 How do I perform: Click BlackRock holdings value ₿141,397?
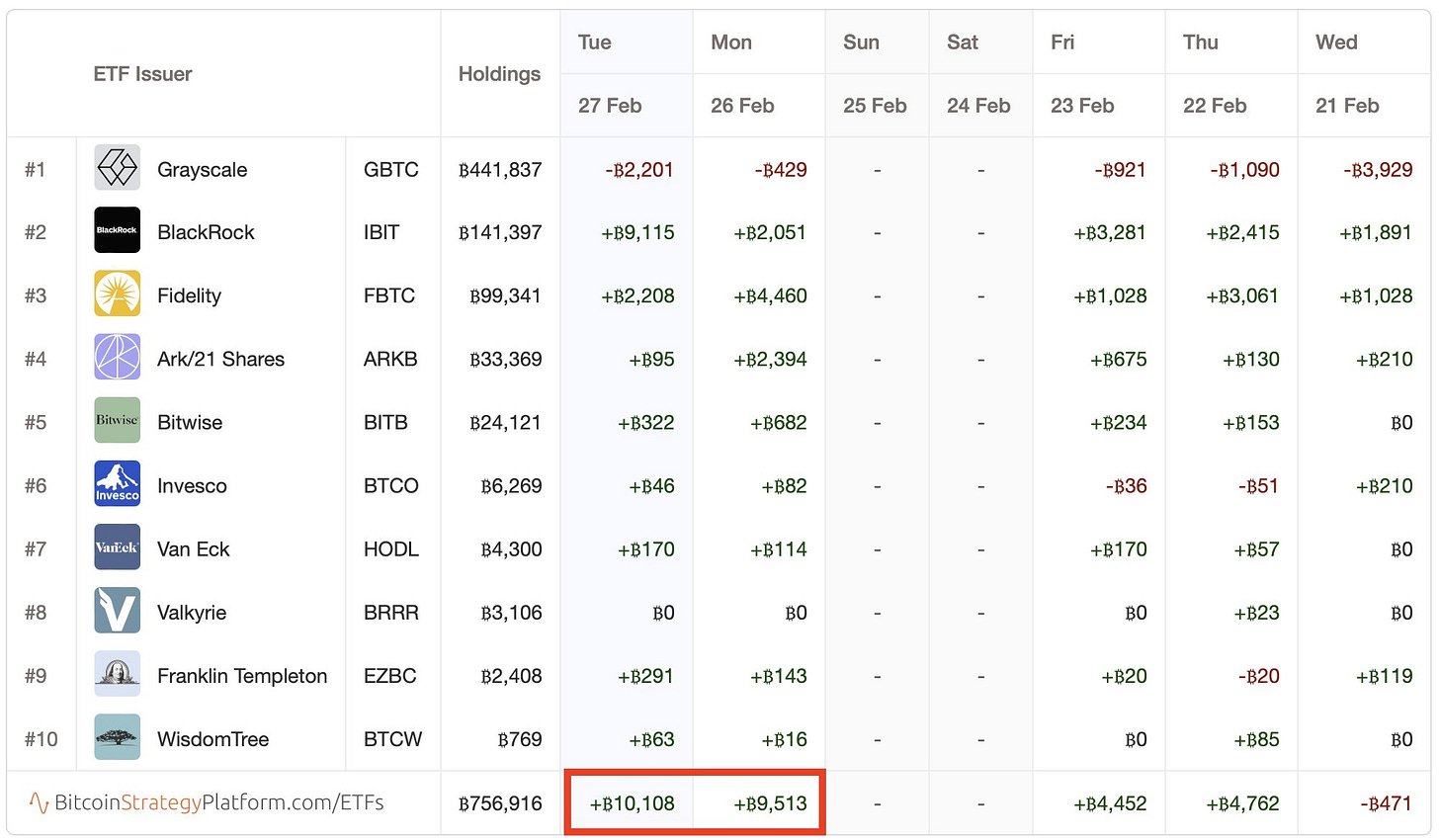(500, 232)
